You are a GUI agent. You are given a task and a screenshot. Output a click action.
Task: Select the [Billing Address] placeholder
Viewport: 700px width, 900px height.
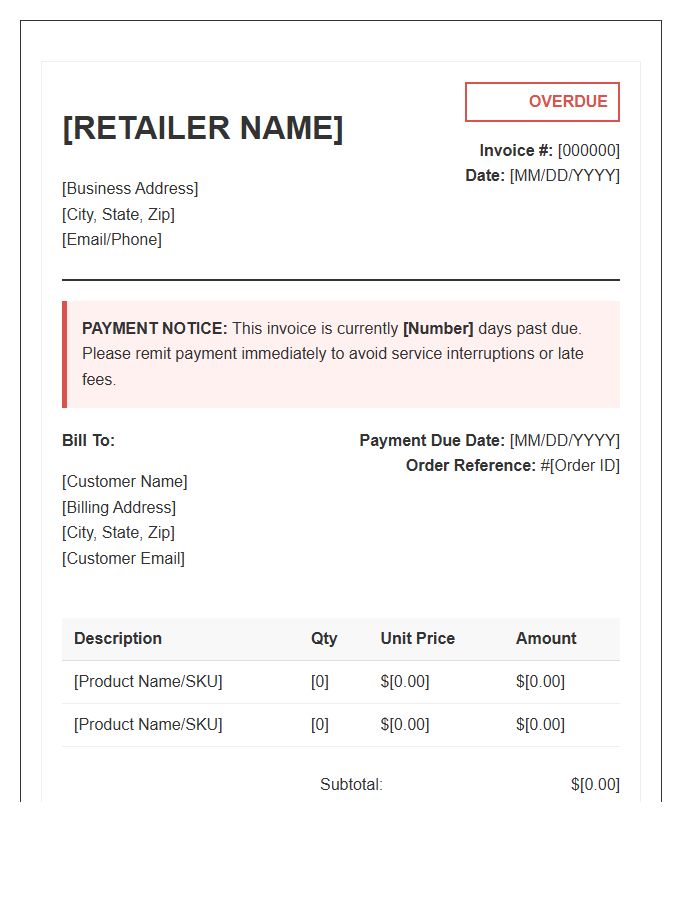(x=119, y=507)
